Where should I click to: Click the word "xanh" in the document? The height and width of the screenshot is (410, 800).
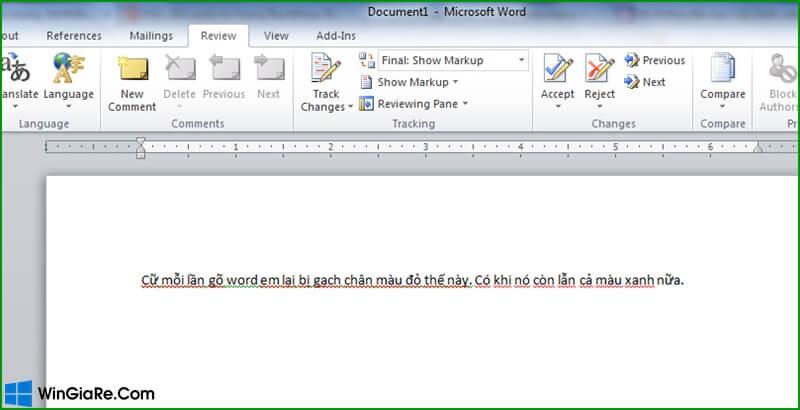(x=639, y=280)
